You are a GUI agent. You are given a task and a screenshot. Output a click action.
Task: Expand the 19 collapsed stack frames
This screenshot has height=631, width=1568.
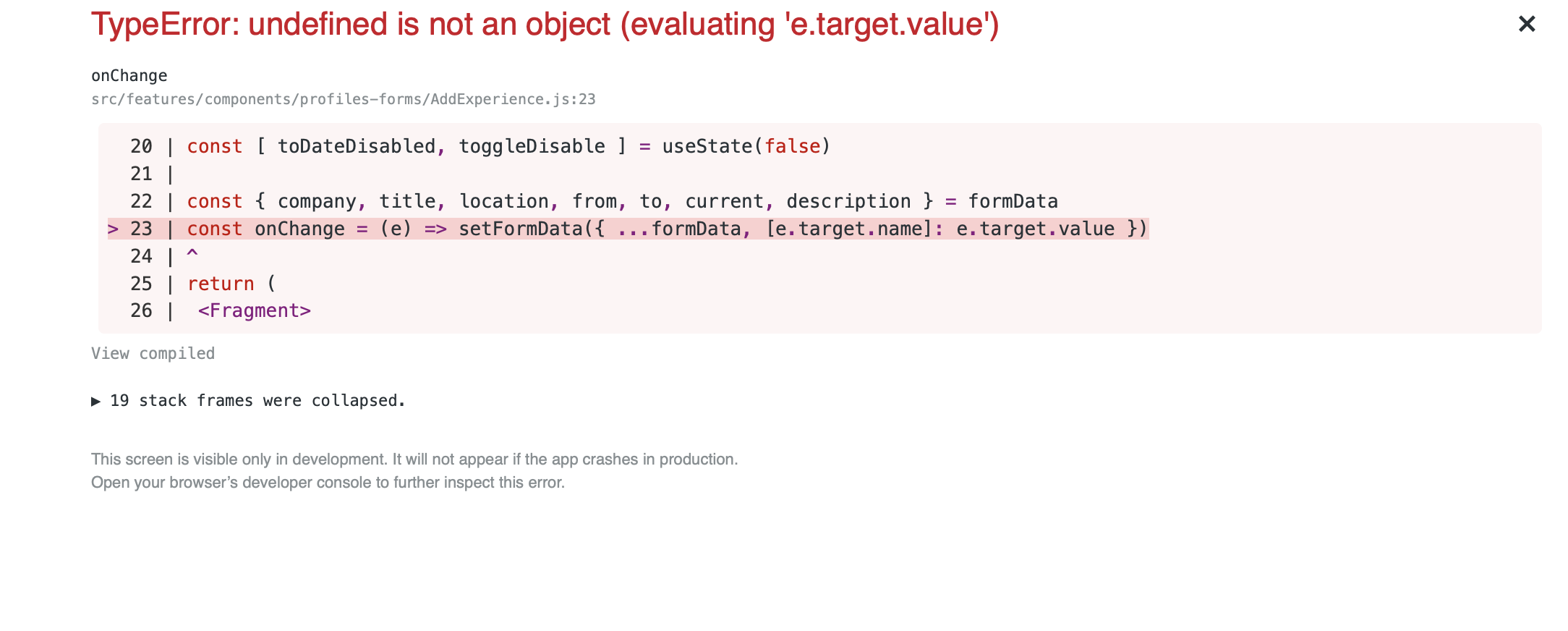click(257, 400)
